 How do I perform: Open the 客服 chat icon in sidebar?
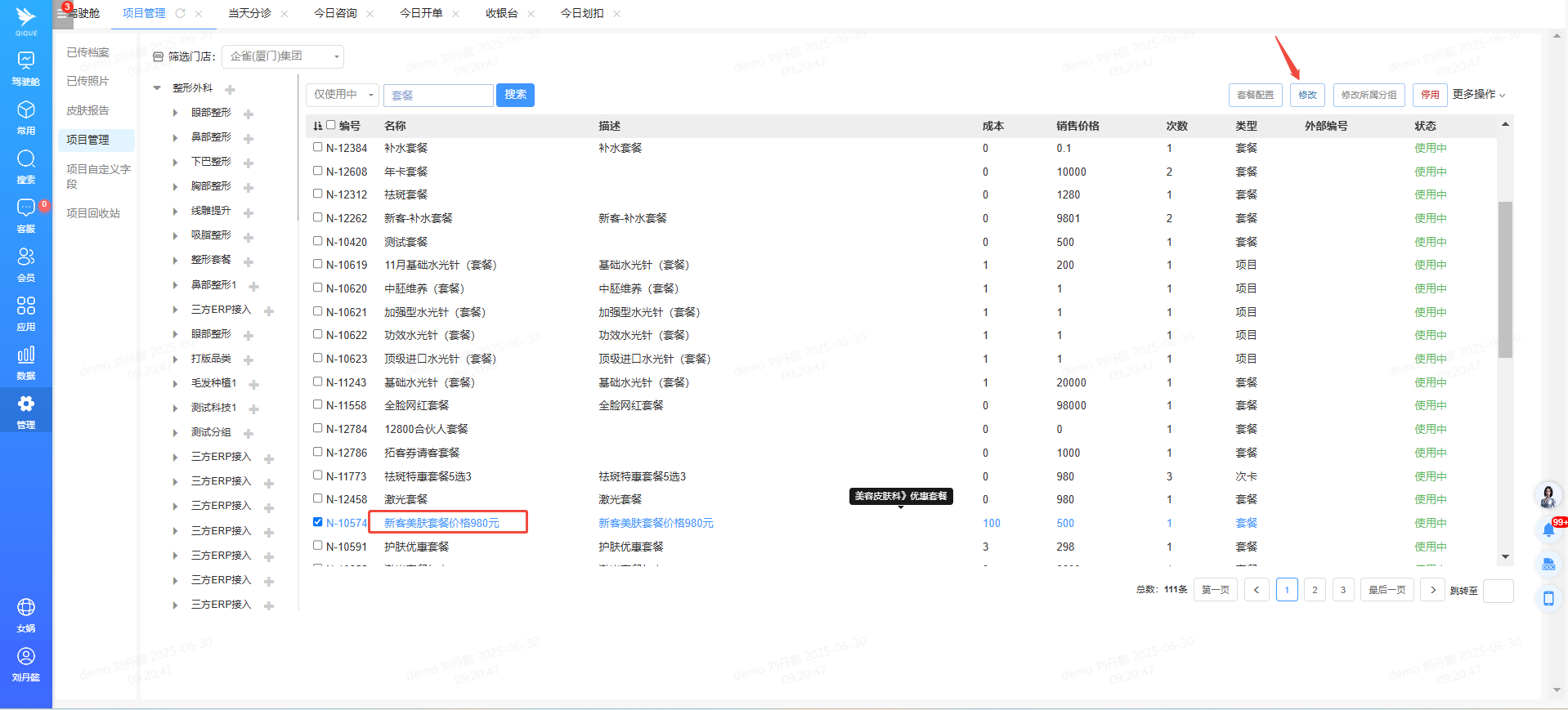pos(26,215)
